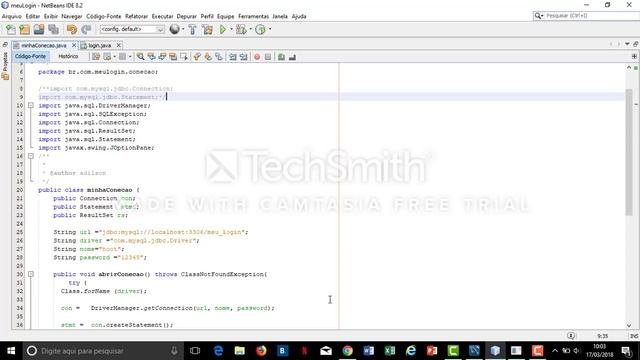This screenshot has width=640, height=360.
Task: Open the Ferramentas menu
Action: point(253,16)
